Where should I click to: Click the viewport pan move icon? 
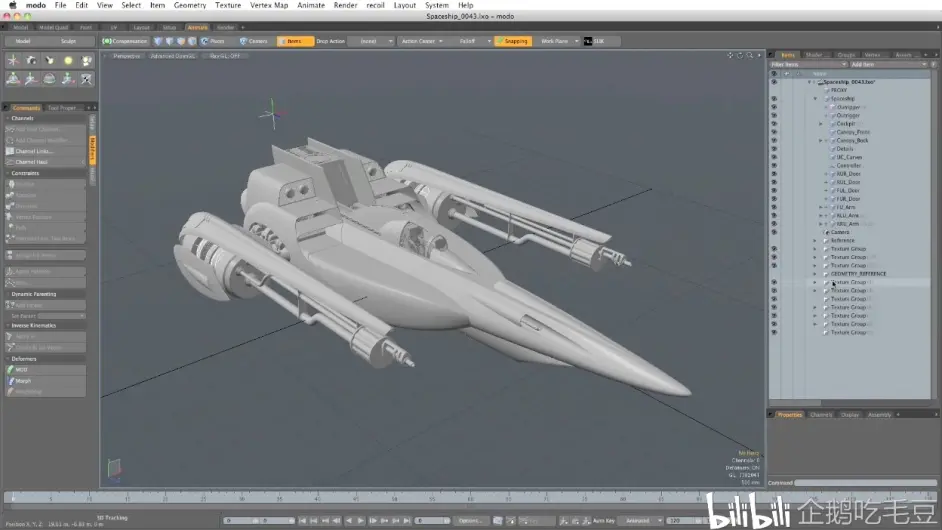(731, 55)
